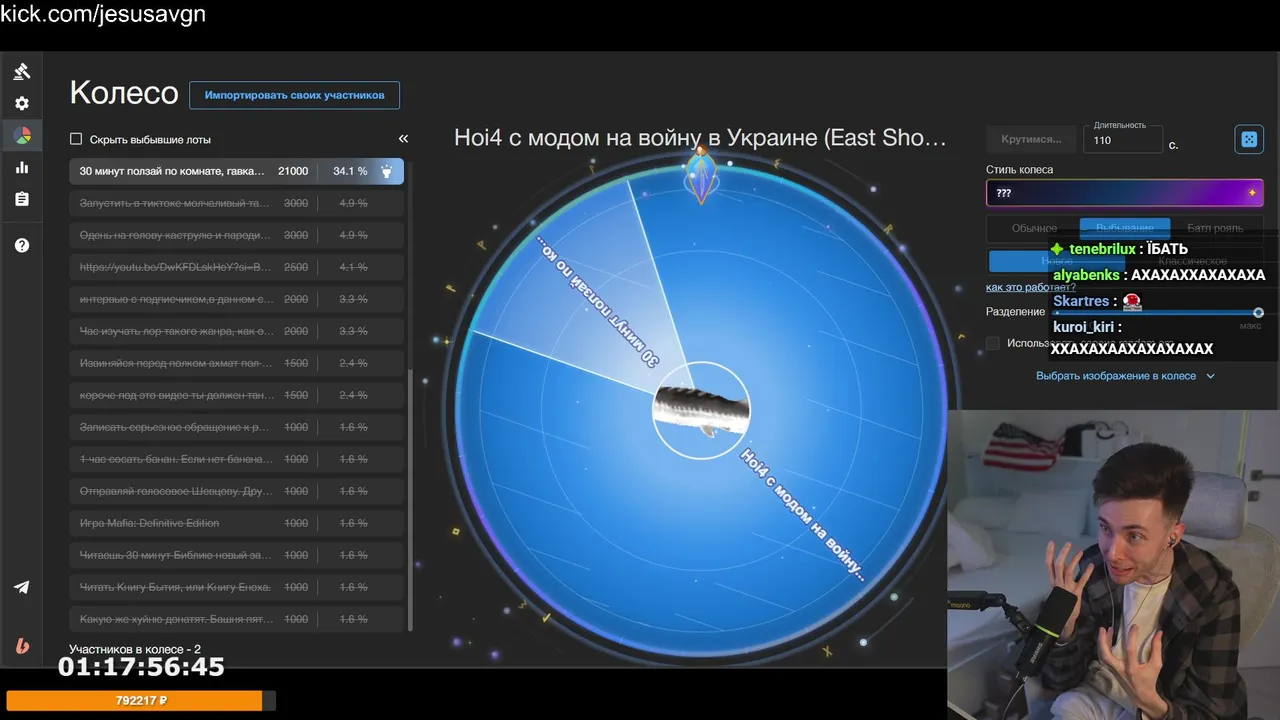Click the sparkle icon in wheel style field
Screen dimensions: 1280x720
tap(1251, 193)
